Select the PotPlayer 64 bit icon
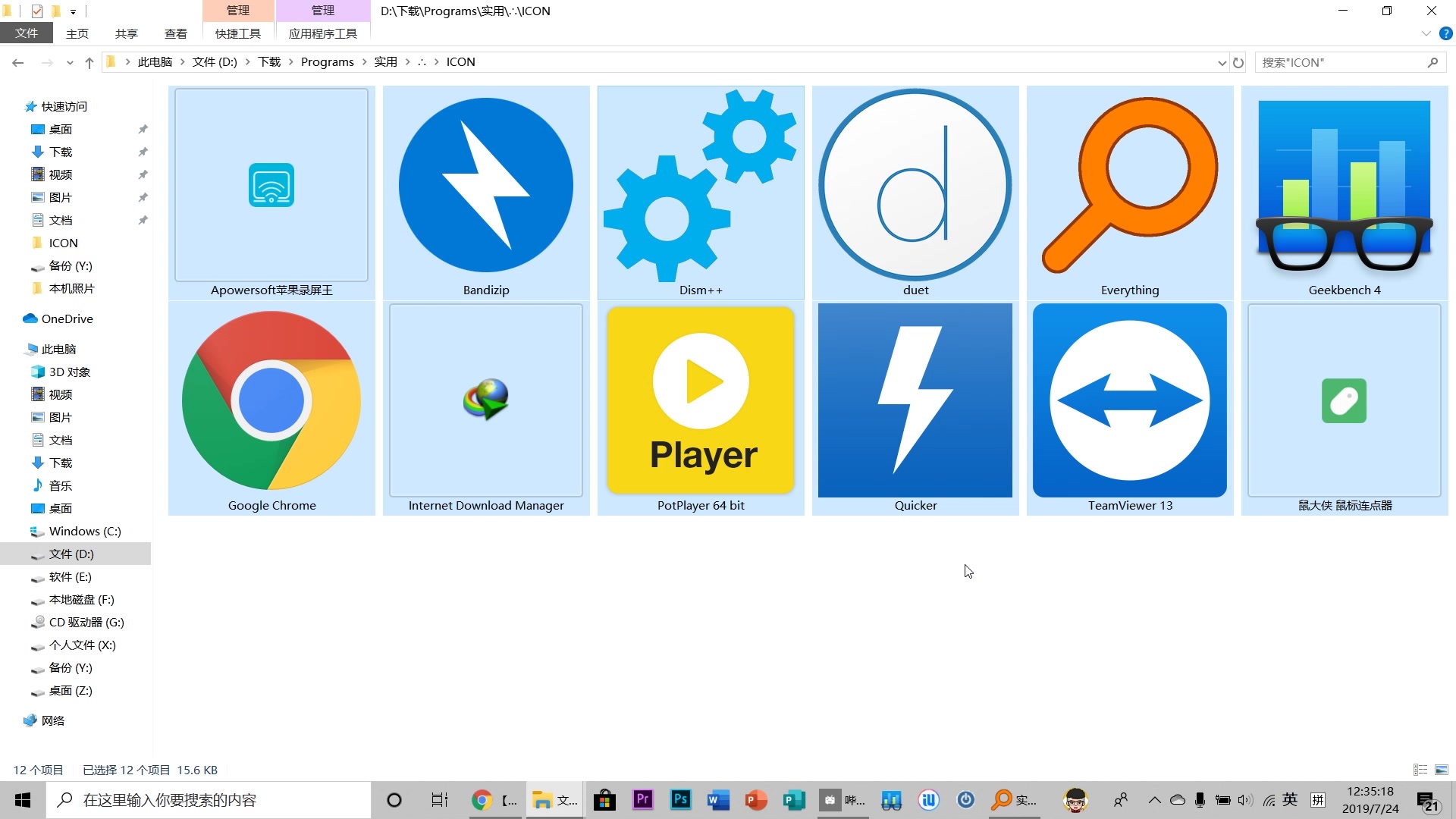 (701, 408)
